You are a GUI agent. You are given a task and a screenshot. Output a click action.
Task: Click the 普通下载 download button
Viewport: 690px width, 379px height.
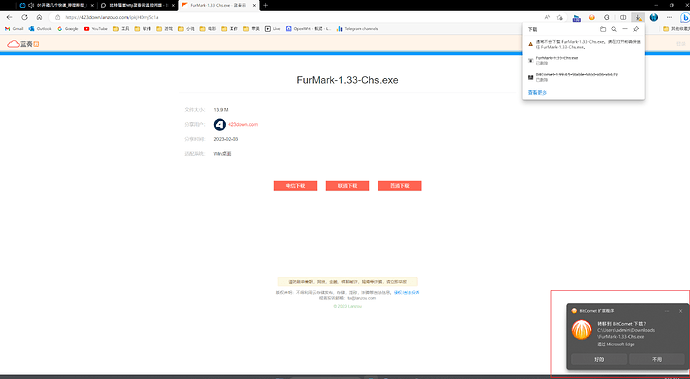(400, 186)
